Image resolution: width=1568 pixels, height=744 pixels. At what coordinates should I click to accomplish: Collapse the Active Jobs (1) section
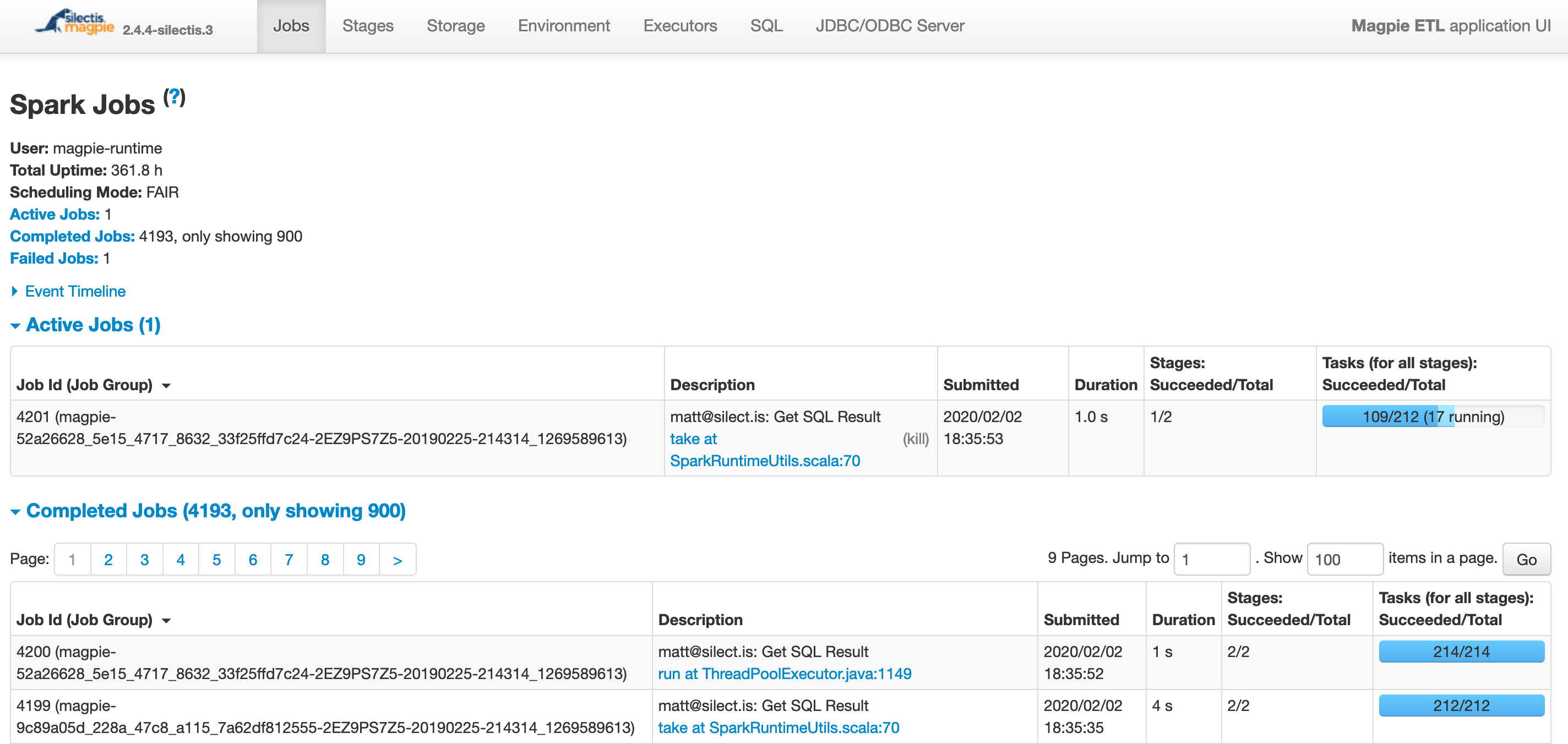[93, 325]
